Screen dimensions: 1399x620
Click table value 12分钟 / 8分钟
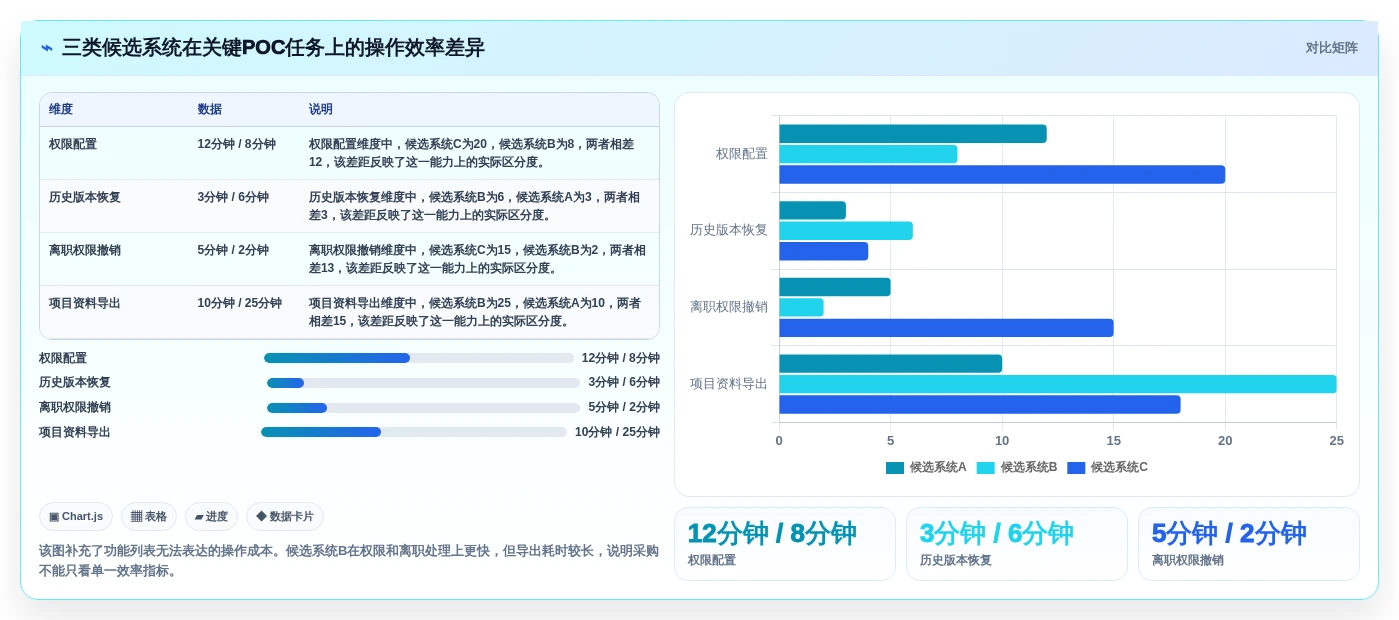237,144
